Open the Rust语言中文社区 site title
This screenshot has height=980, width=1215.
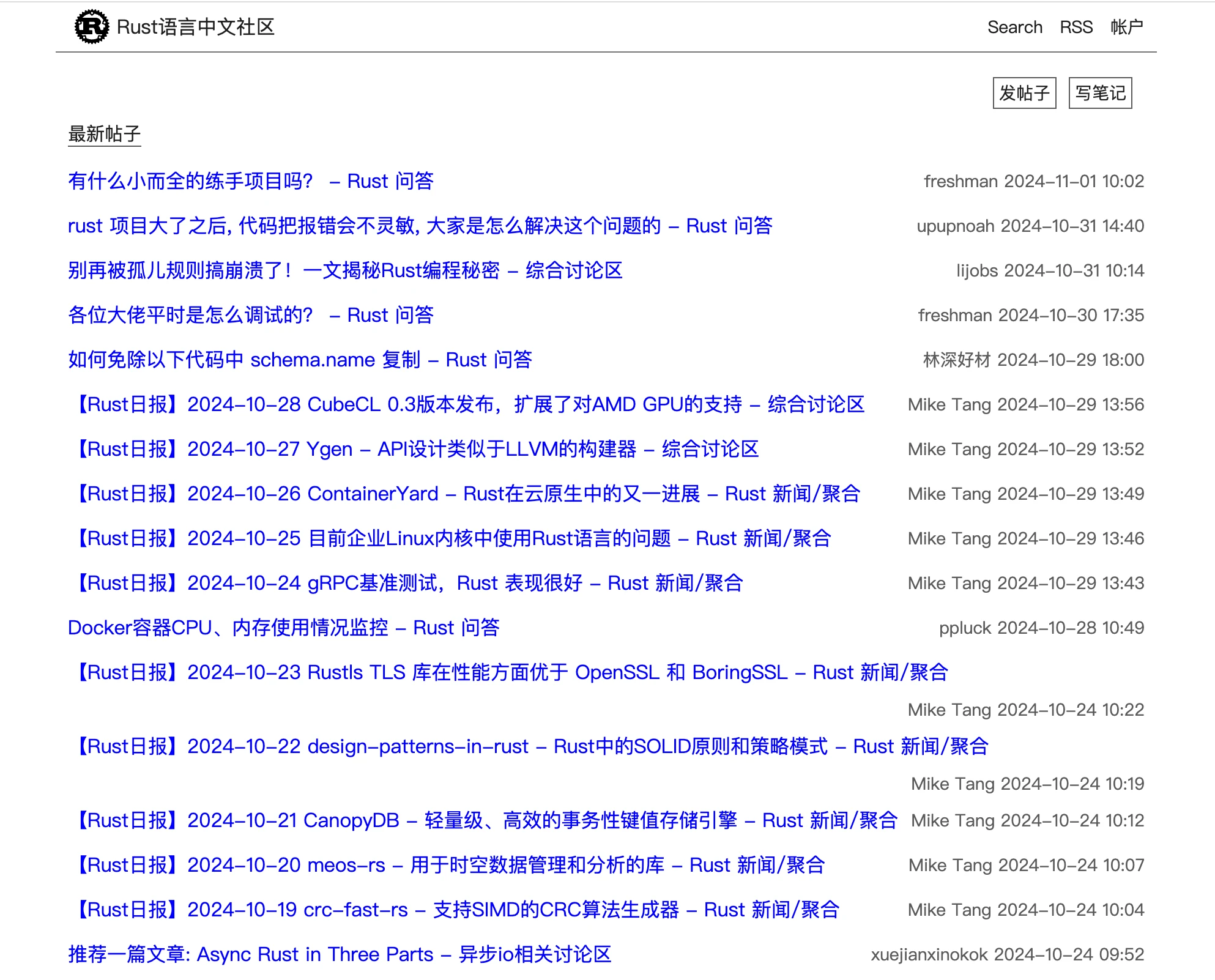coord(195,27)
